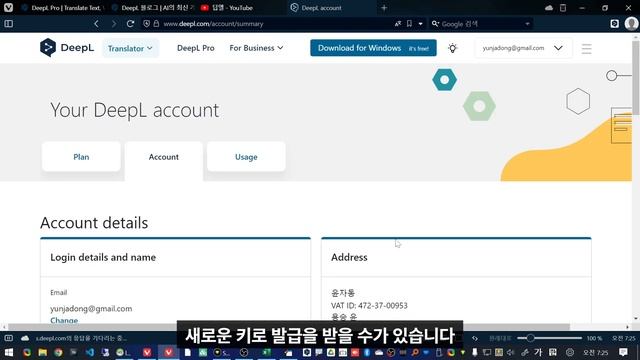This screenshot has width=640, height=360.
Task: Open the DeepL Pro nav link
Action: [196, 48]
